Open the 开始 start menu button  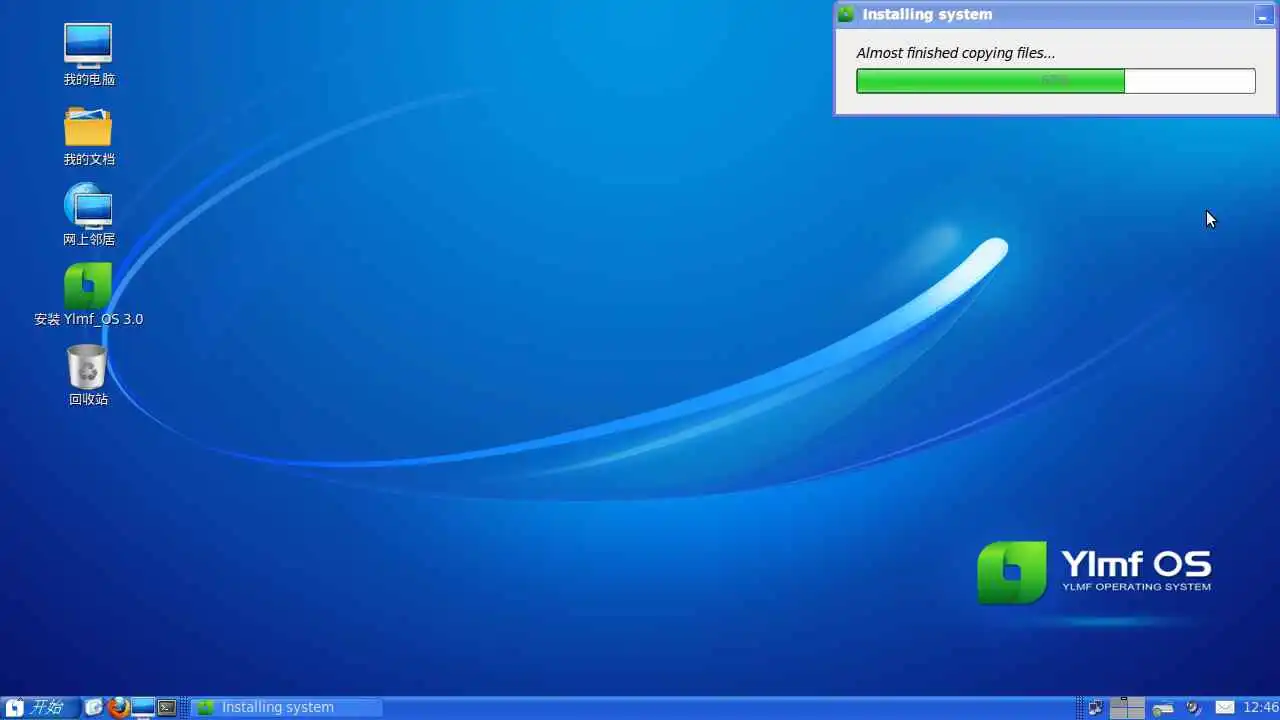pyautogui.click(x=40, y=707)
